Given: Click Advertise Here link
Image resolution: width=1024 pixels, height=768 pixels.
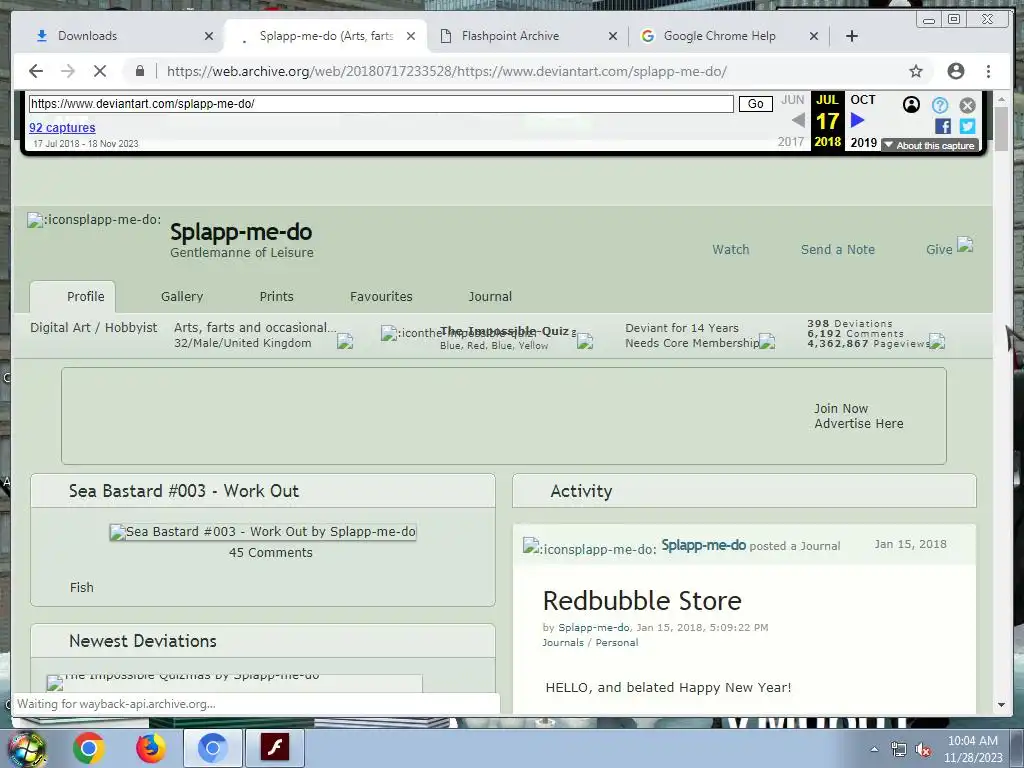Looking at the screenshot, I should pyautogui.click(x=859, y=424).
